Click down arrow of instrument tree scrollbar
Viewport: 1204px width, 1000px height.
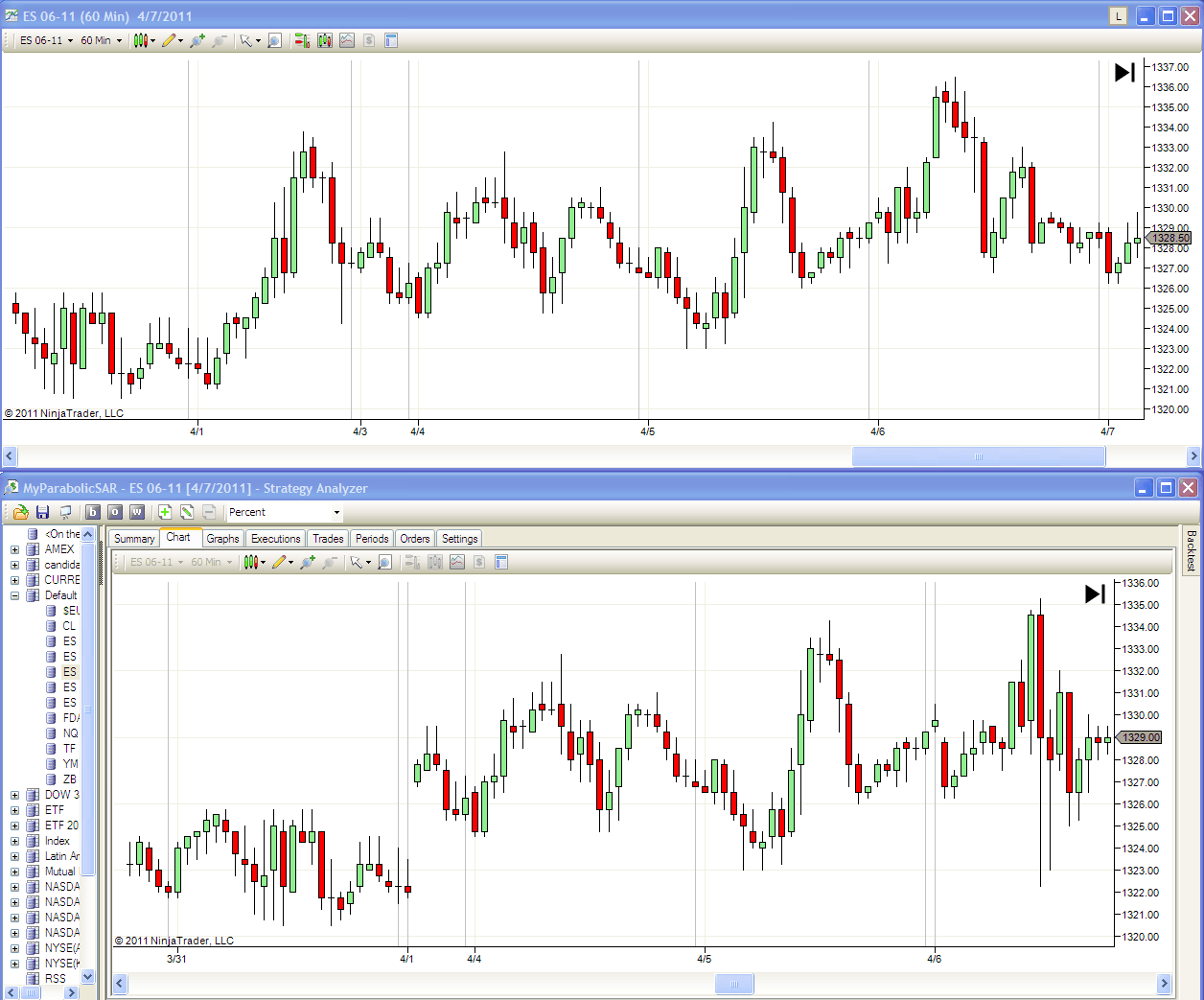coord(88,977)
